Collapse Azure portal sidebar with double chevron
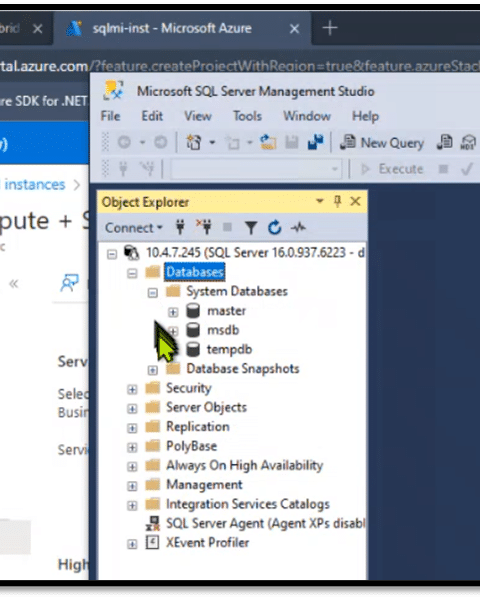Viewport: 480px width, 599px height. tap(14, 283)
